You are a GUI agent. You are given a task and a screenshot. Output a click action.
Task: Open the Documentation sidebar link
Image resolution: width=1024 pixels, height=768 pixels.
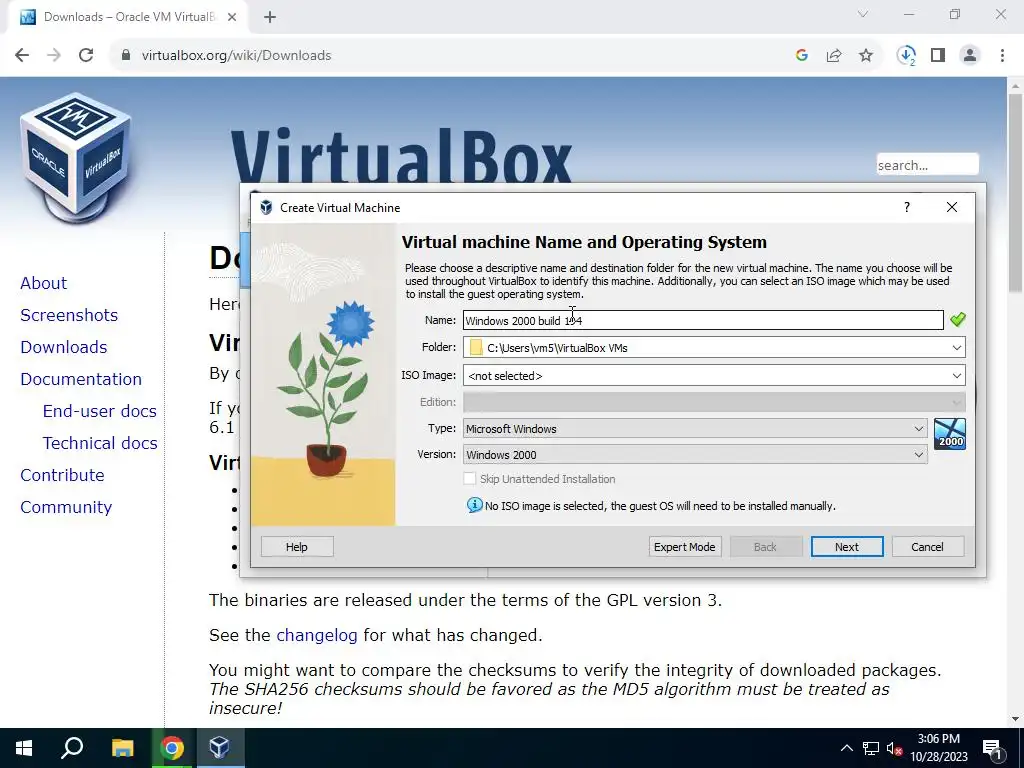point(81,379)
